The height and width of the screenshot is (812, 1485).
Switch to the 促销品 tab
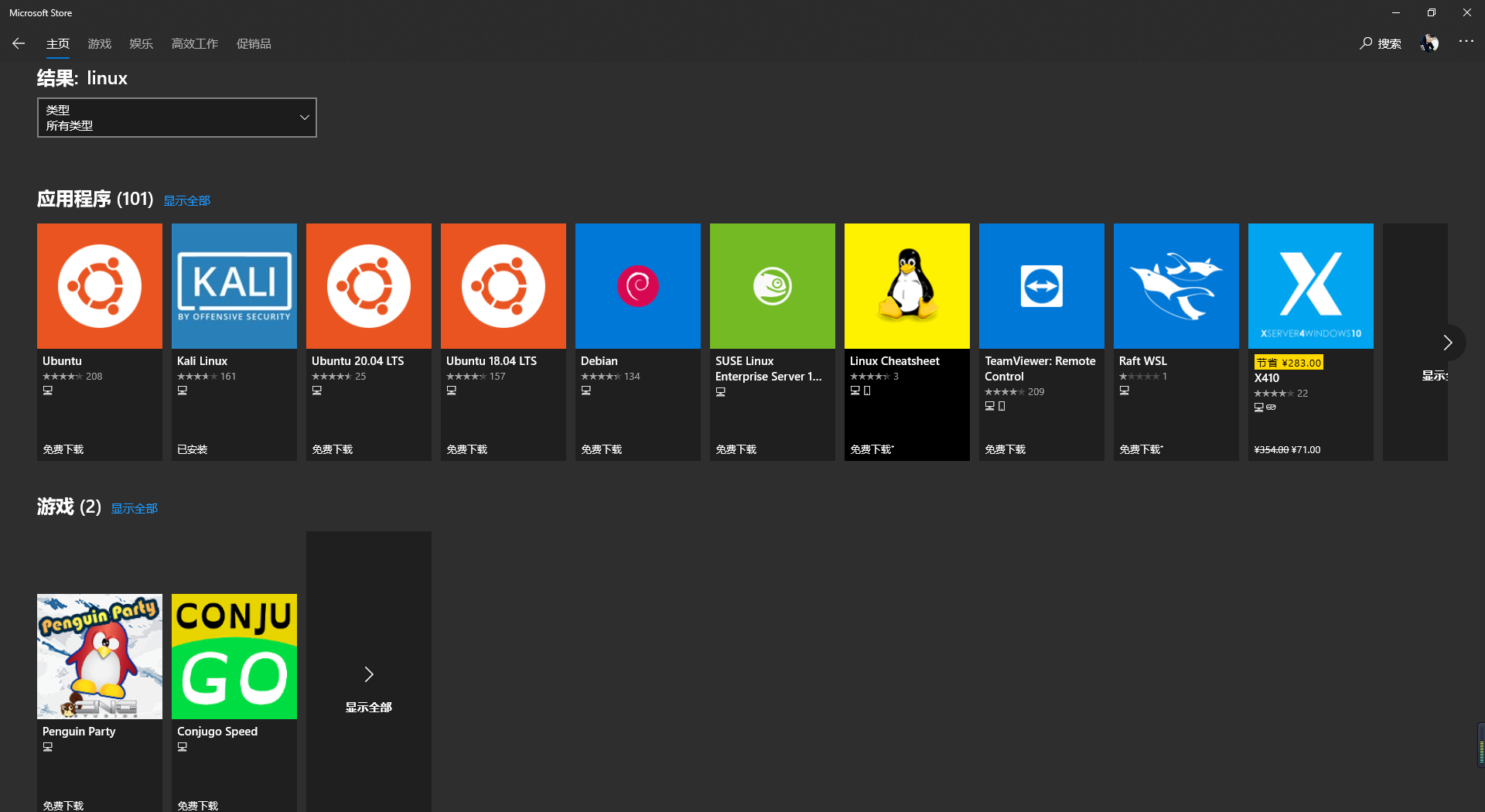[x=254, y=44]
